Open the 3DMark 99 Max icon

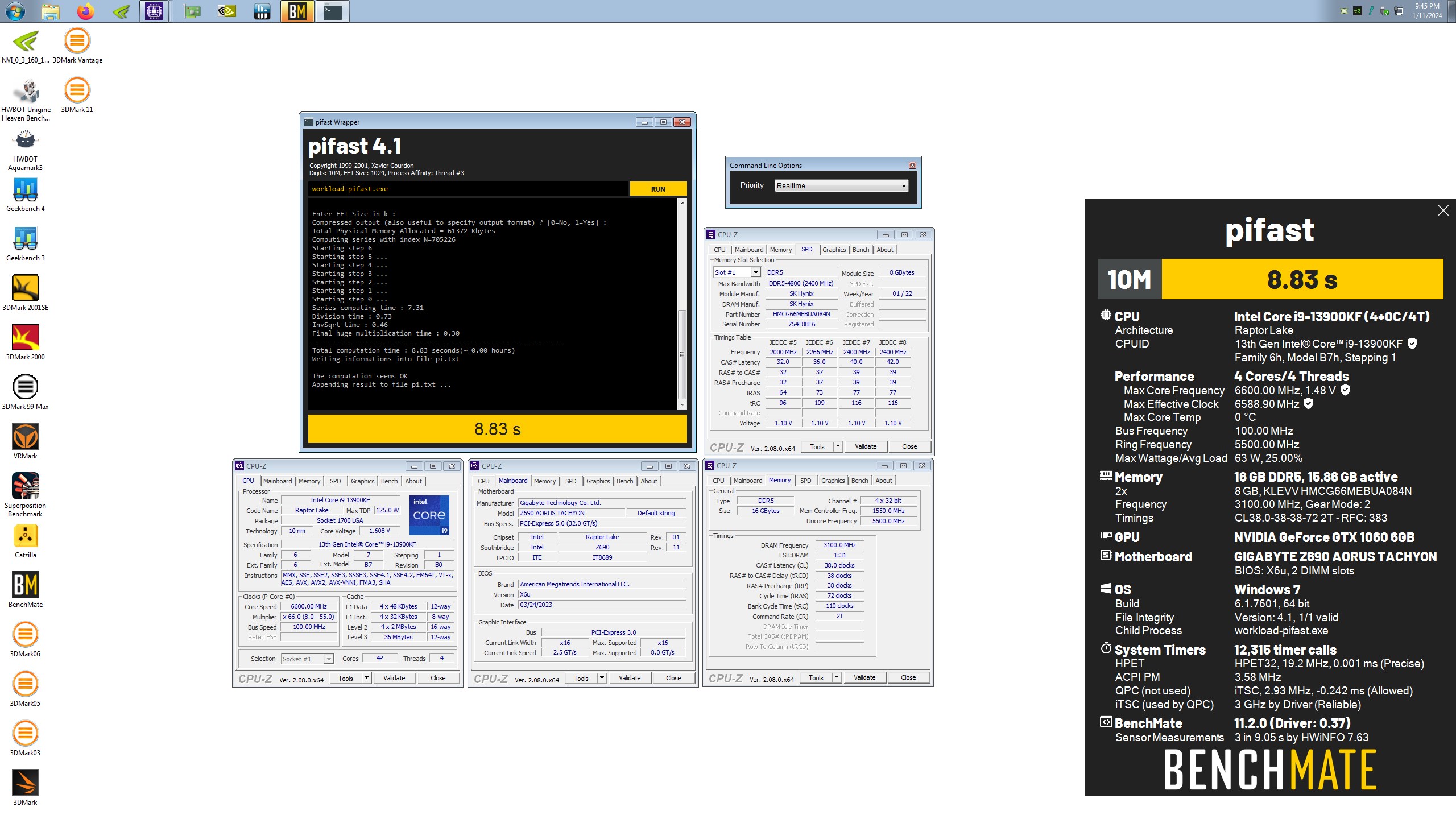26,392
